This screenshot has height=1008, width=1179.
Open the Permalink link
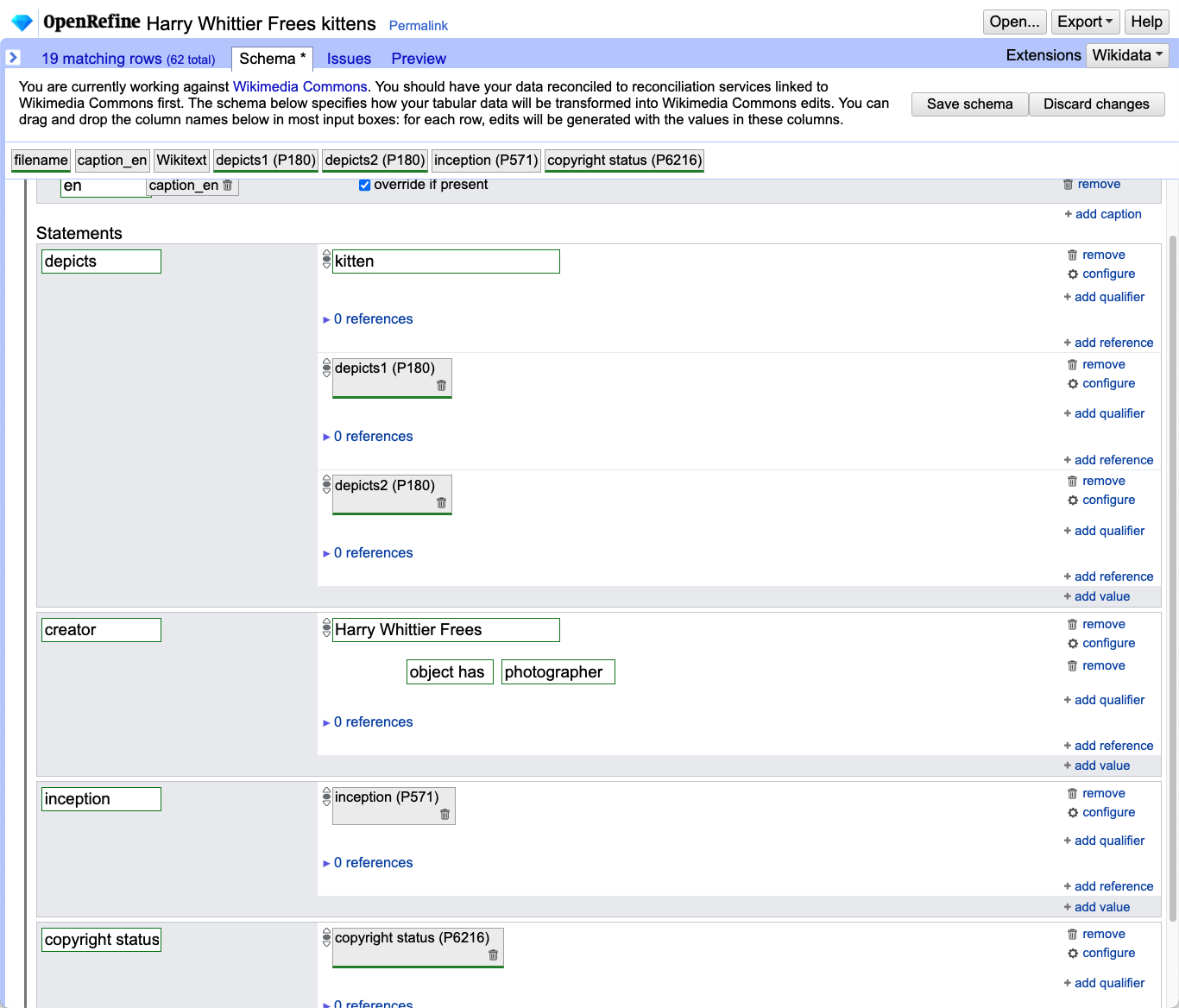[419, 26]
